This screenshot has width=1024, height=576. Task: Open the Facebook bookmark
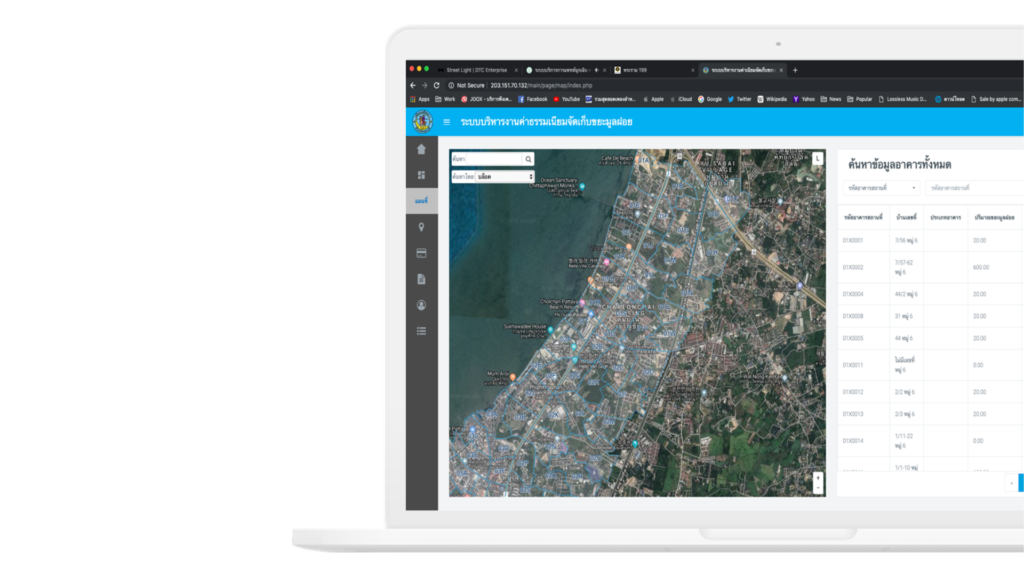(533, 99)
